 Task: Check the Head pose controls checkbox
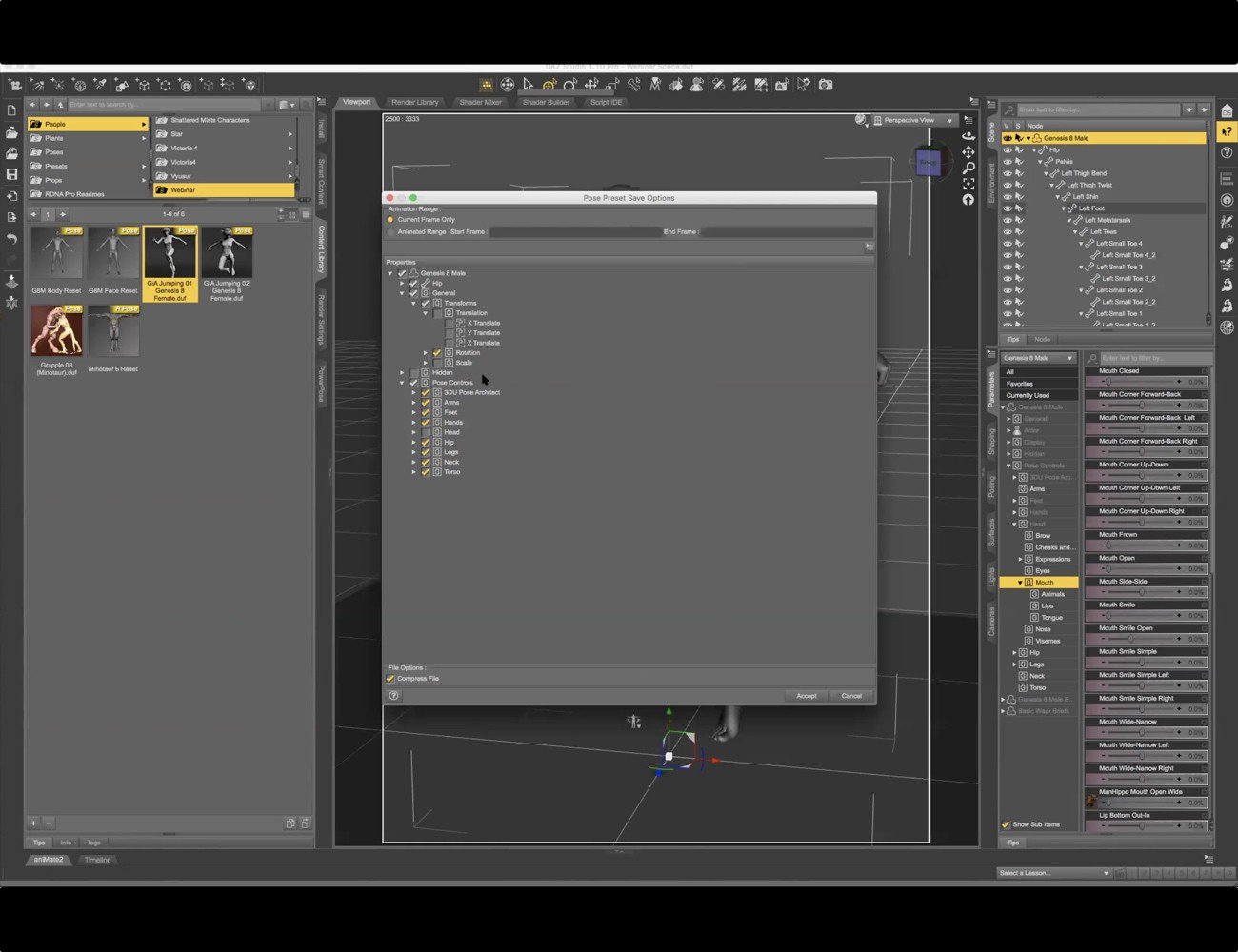pyautogui.click(x=426, y=432)
